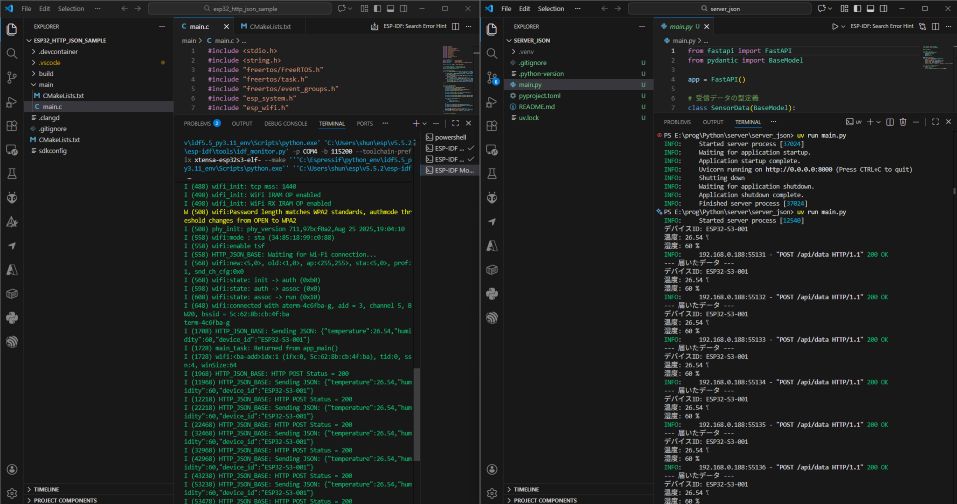Split the main.py editor to the right
The image size is (957, 504).
pos(935,26)
